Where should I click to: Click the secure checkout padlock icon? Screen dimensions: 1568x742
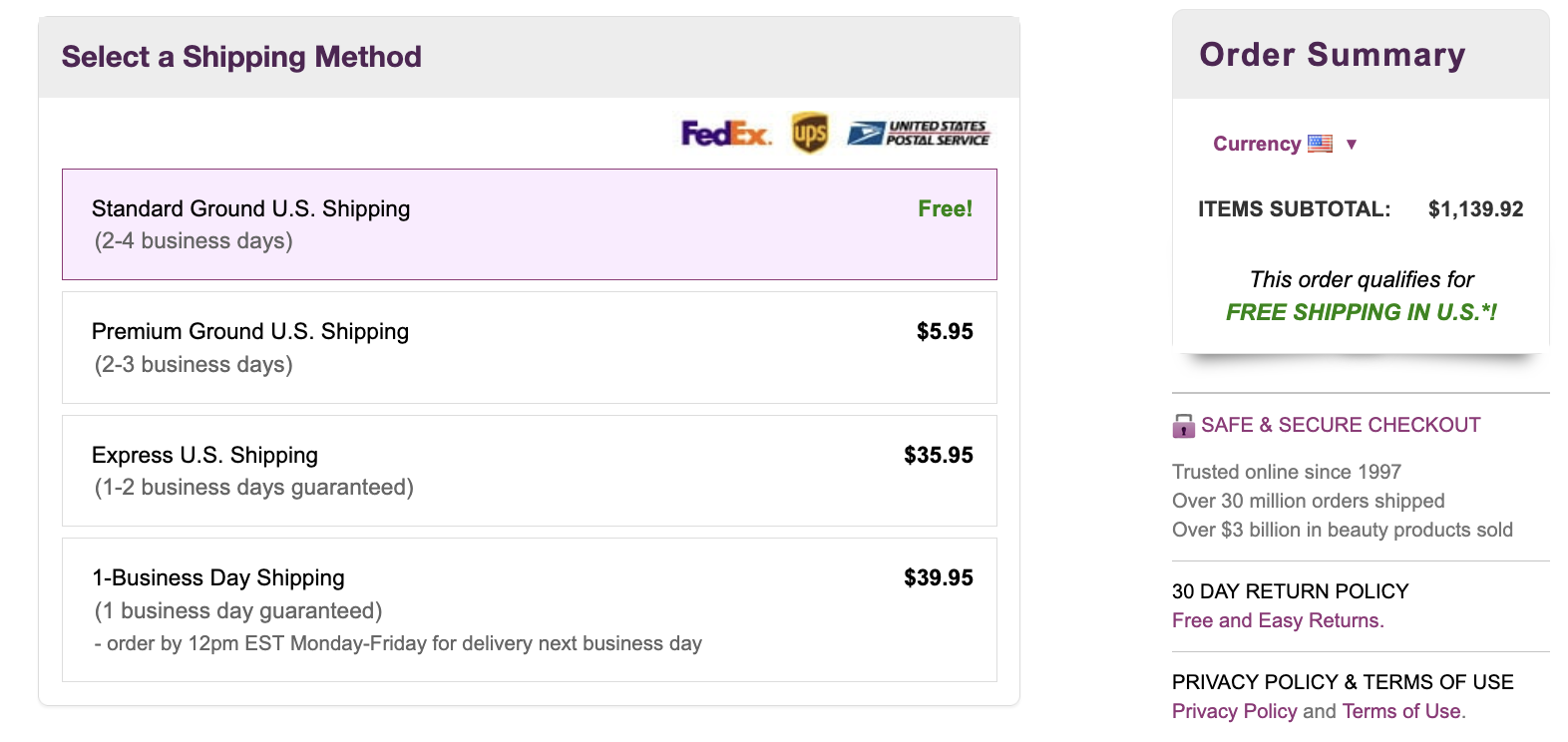(1182, 426)
